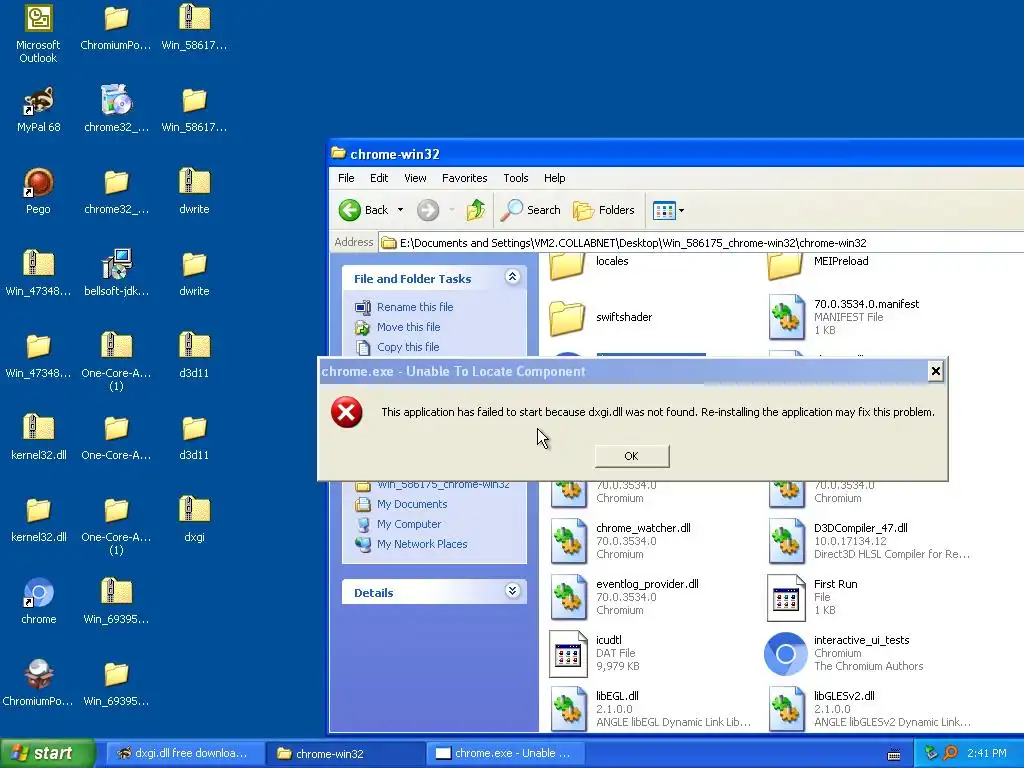Open the Tools menu

pyautogui.click(x=515, y=178)
